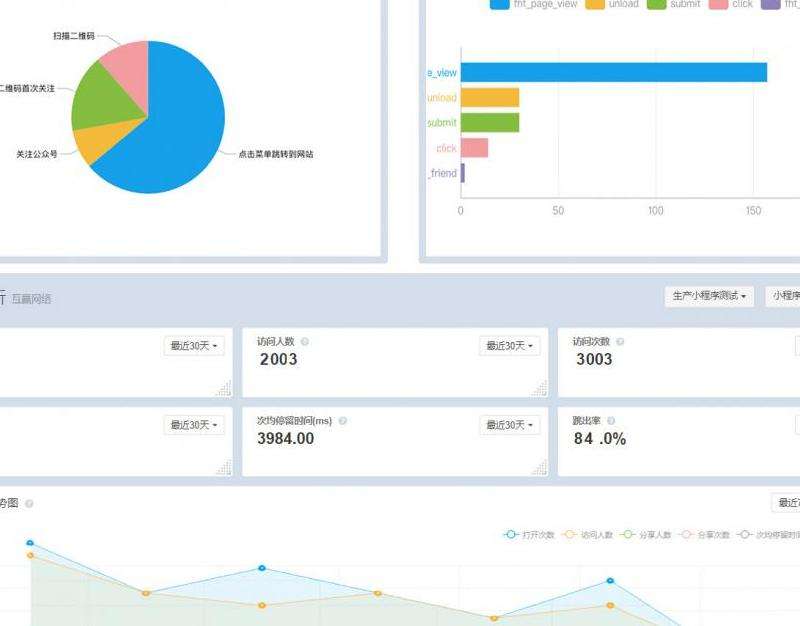Click help icon beside 次均停留时间(ms)
The width and height of the screenshot is (800, 626).
point(343,421)
